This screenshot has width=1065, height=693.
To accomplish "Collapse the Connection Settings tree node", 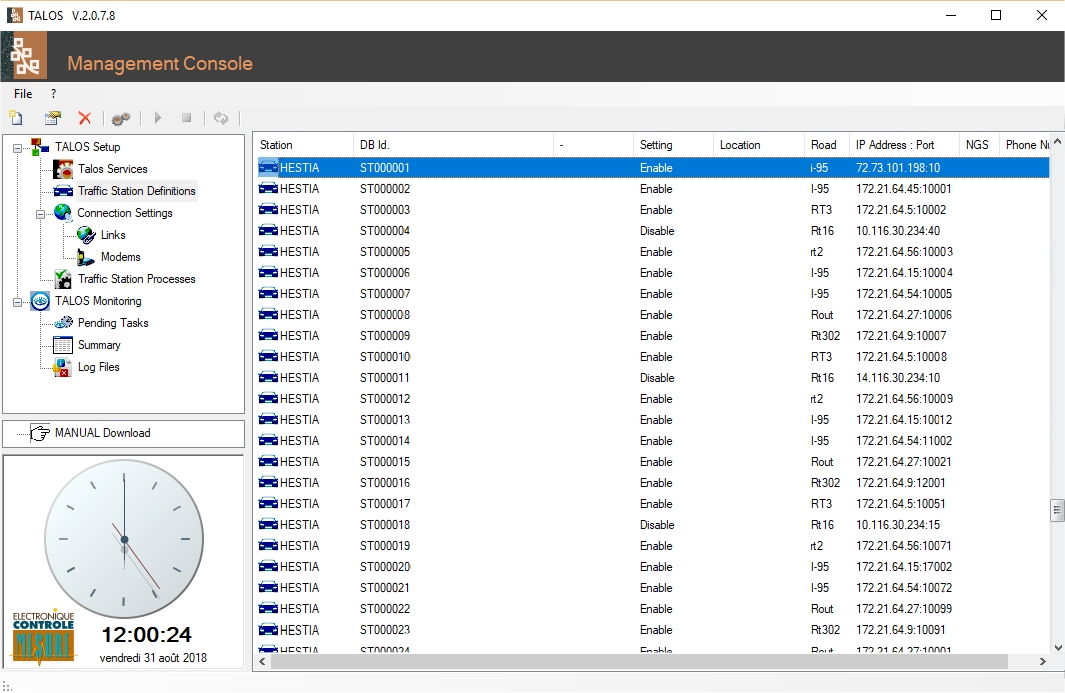I will pos(40,214).
